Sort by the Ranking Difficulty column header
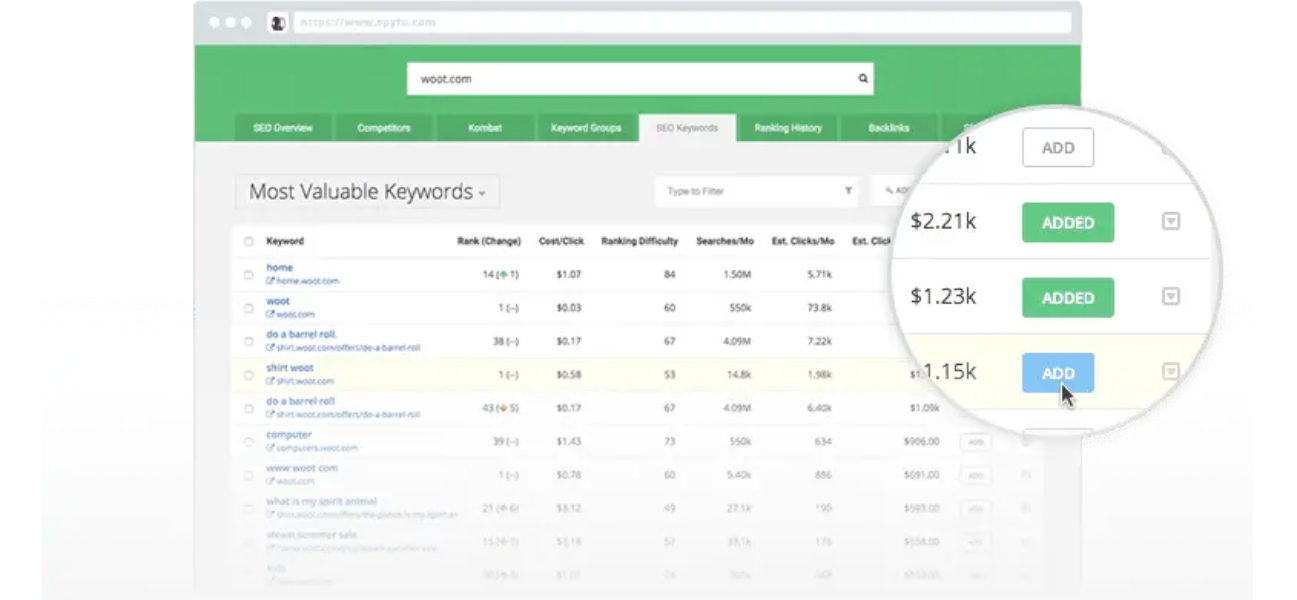Image resolution: width=1297 pixels, height=600 pixels. click(639, 241)
